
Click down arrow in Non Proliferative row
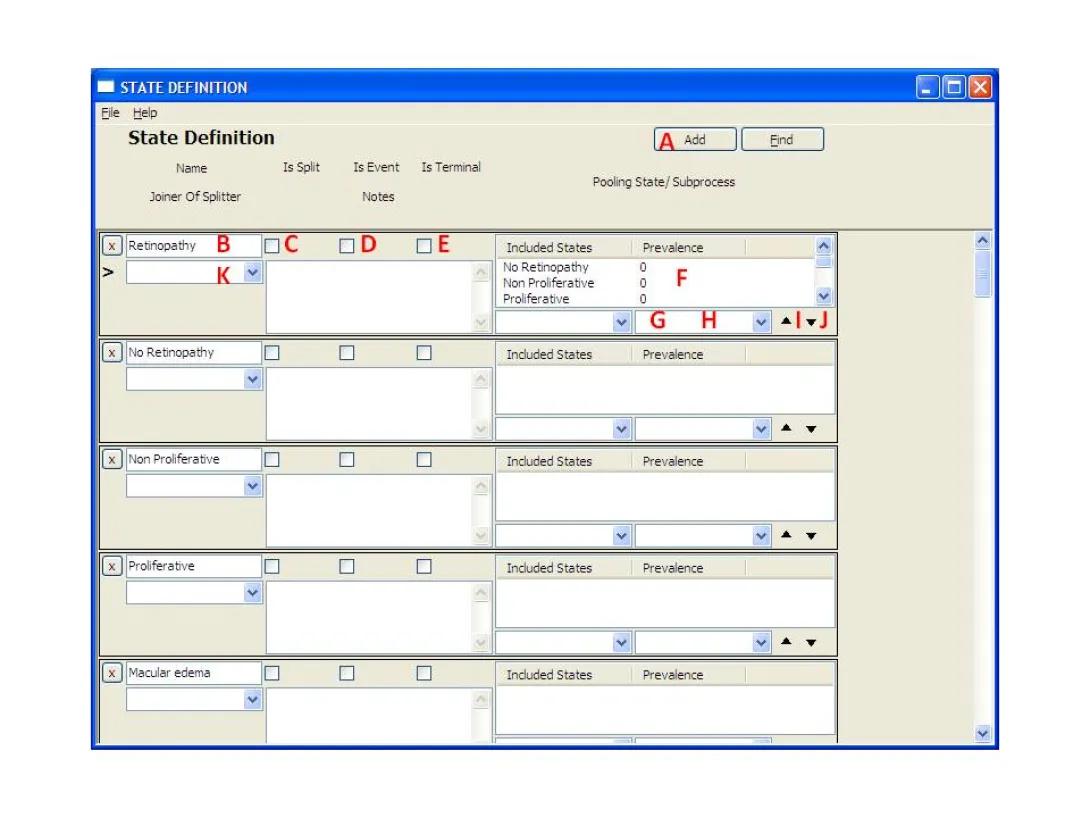click(811, 537)
